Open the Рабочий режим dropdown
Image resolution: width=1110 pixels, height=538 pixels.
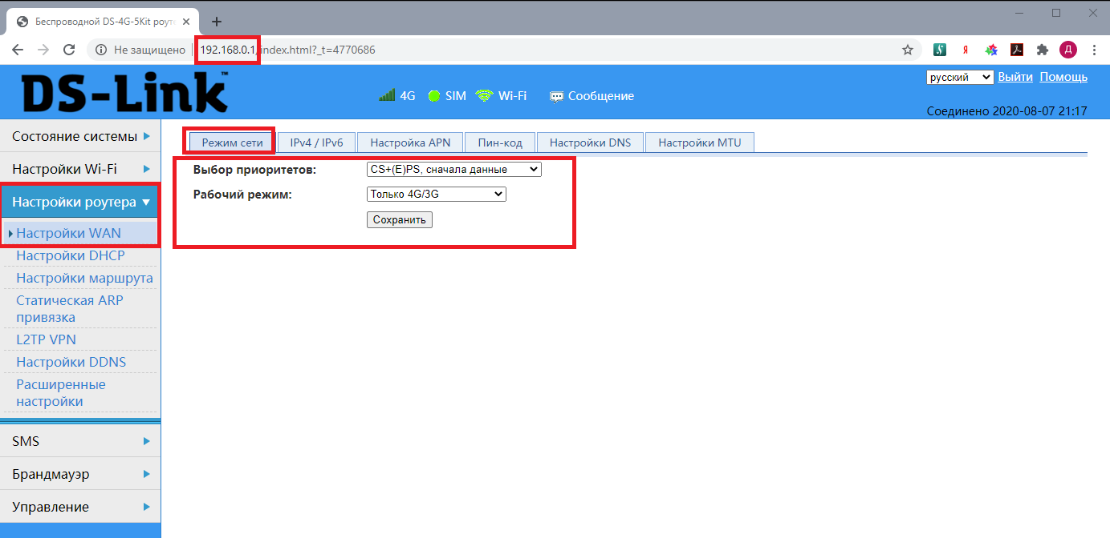point(437,195)
